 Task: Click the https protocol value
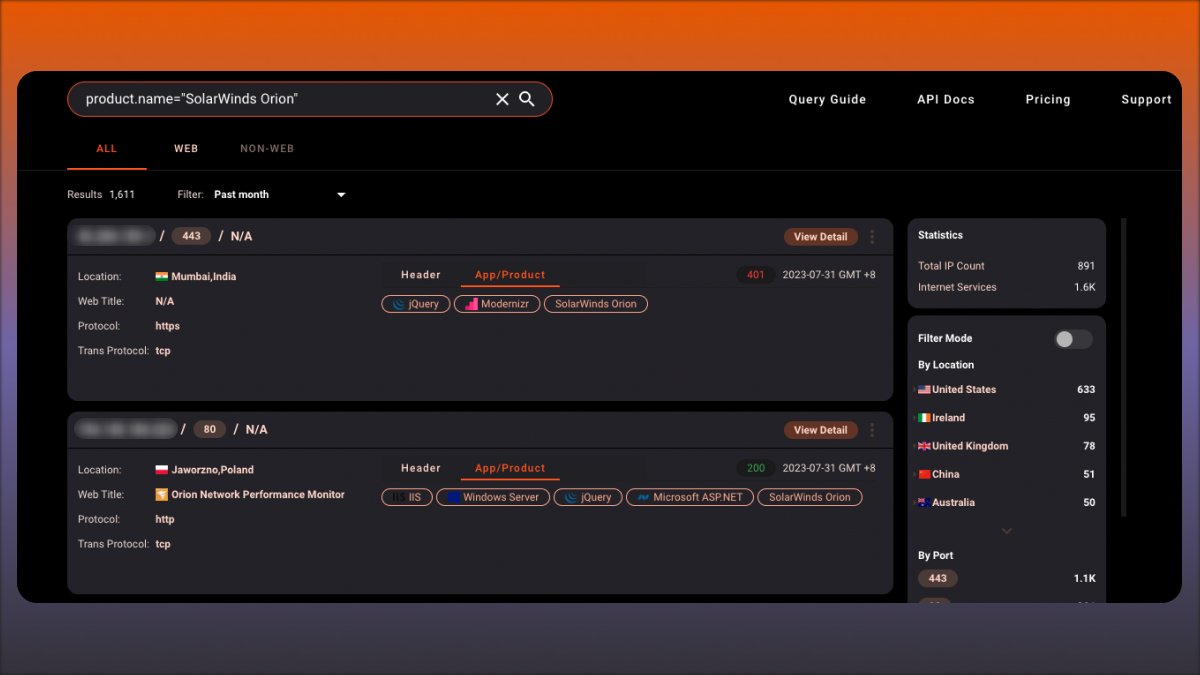[168, 326]
